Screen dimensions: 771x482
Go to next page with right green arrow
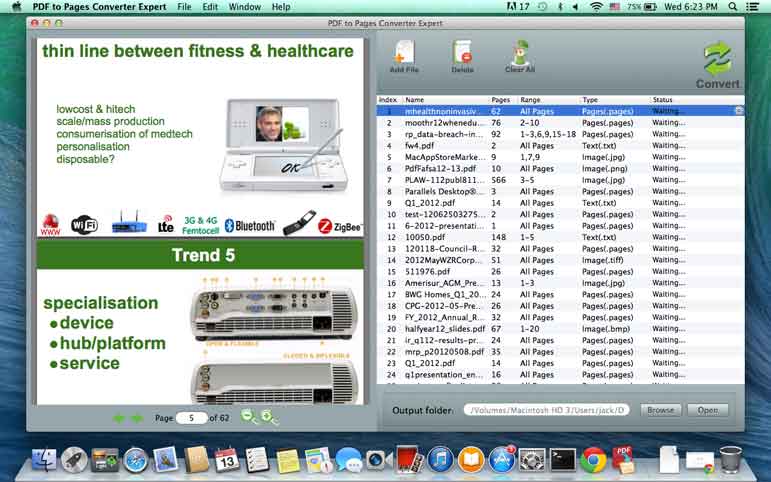(x=137, y=418)
